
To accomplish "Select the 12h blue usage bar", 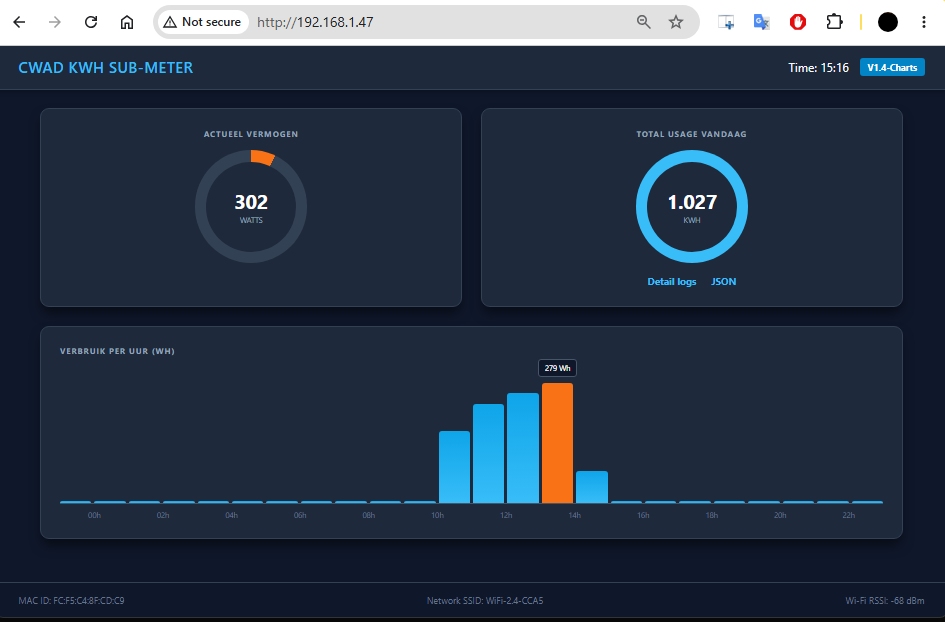I will pyautogui.click(x=523, y=448).
